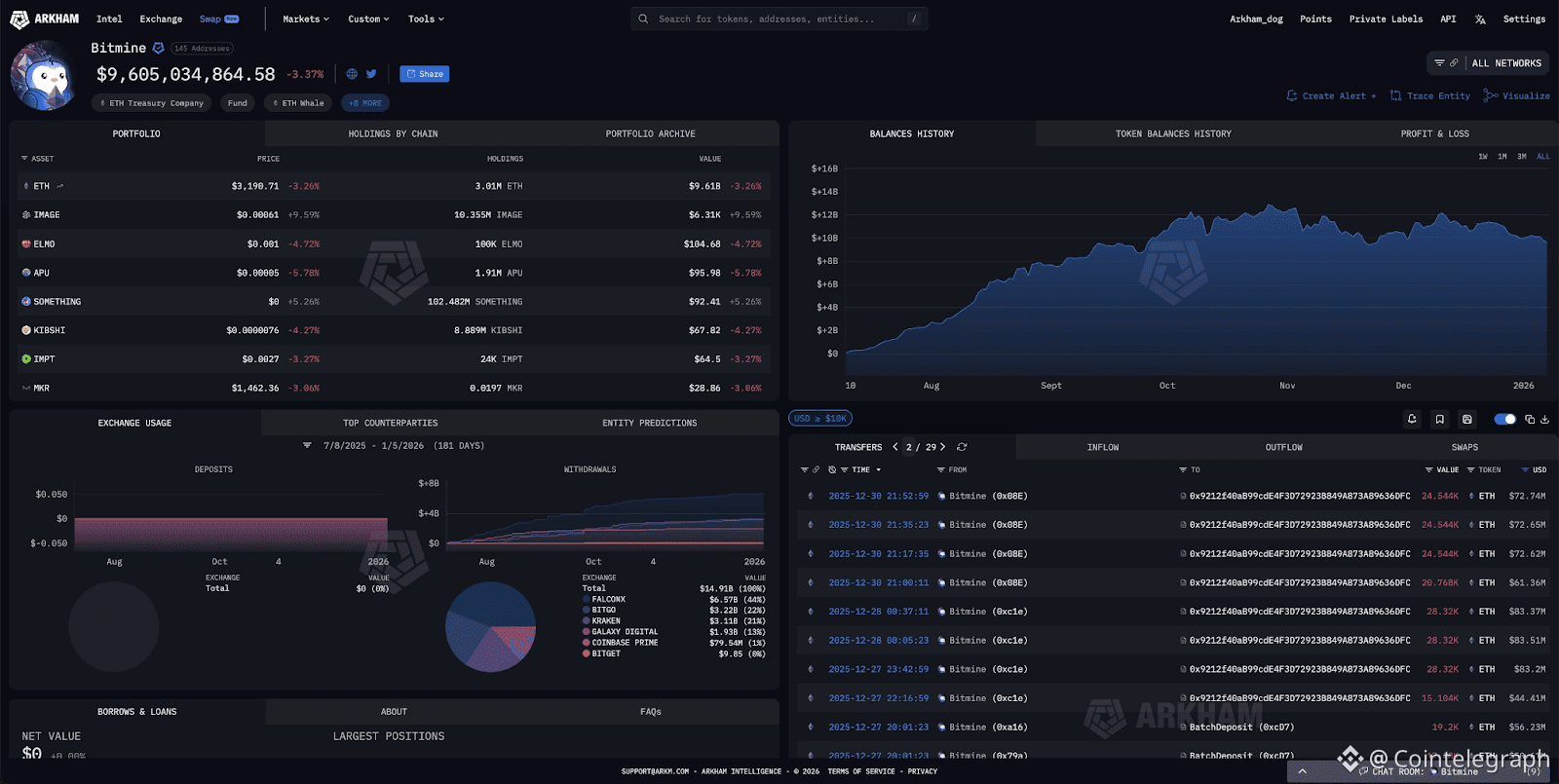Click the blue Share button
The width and height of the screenshot is (1559, 784).
pyautogui.click(x=425, y=74)
